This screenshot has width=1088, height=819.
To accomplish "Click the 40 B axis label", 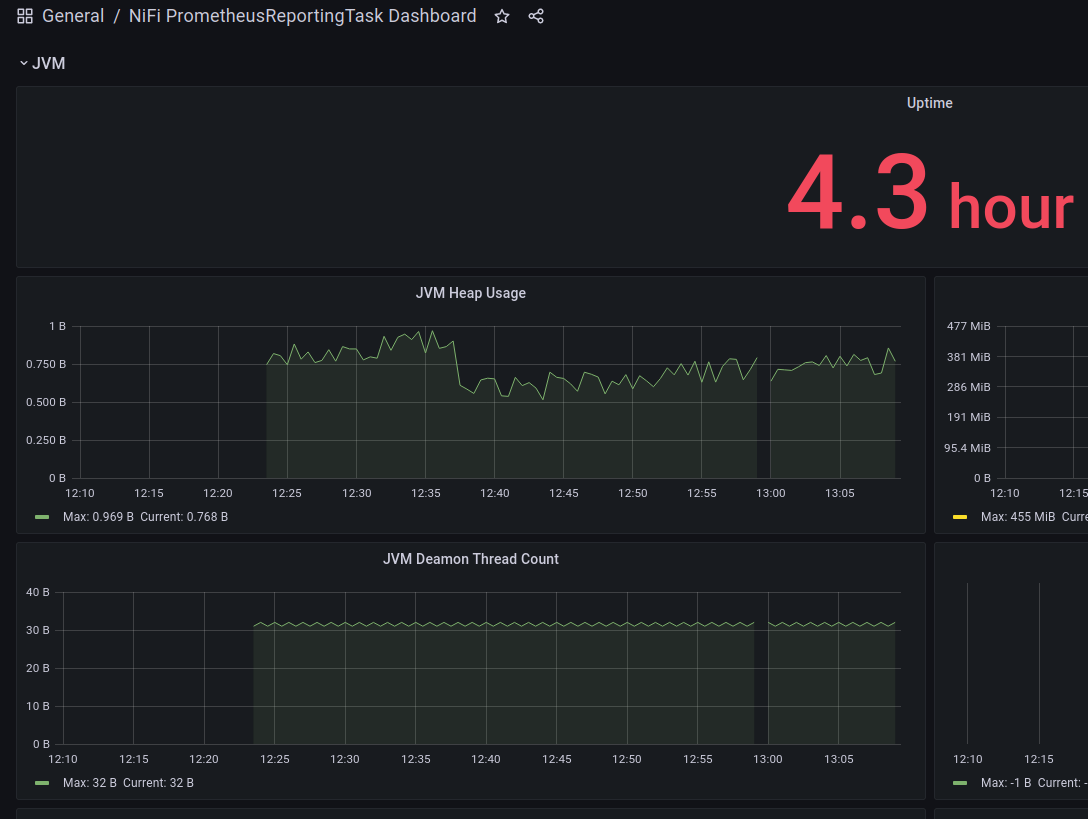I will coord(37,593).
